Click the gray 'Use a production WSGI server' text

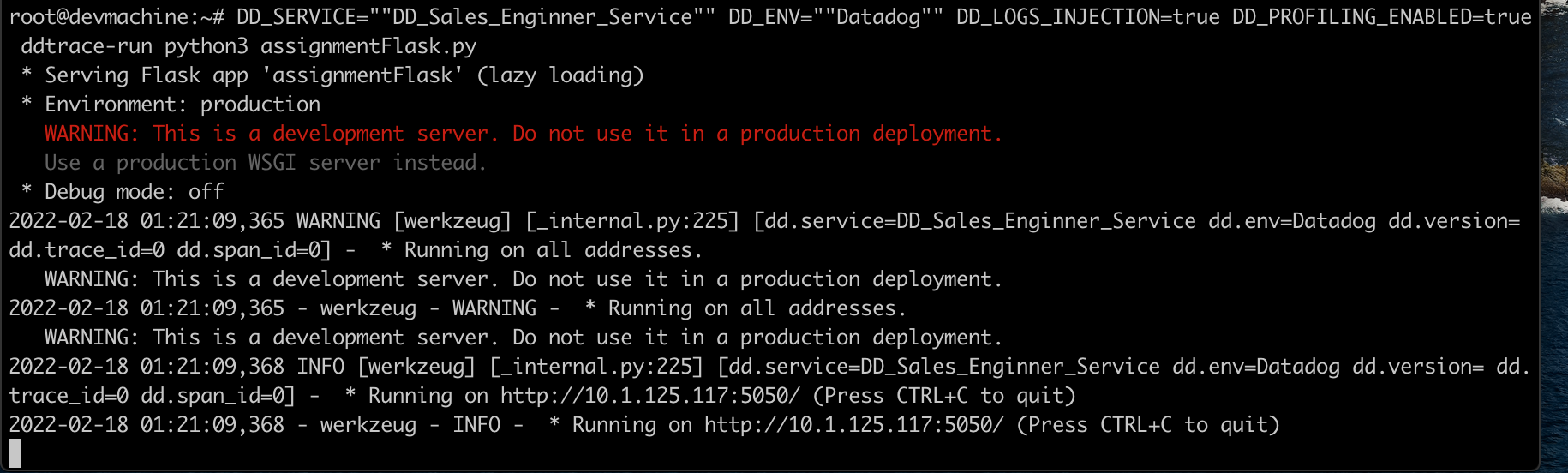266,163
